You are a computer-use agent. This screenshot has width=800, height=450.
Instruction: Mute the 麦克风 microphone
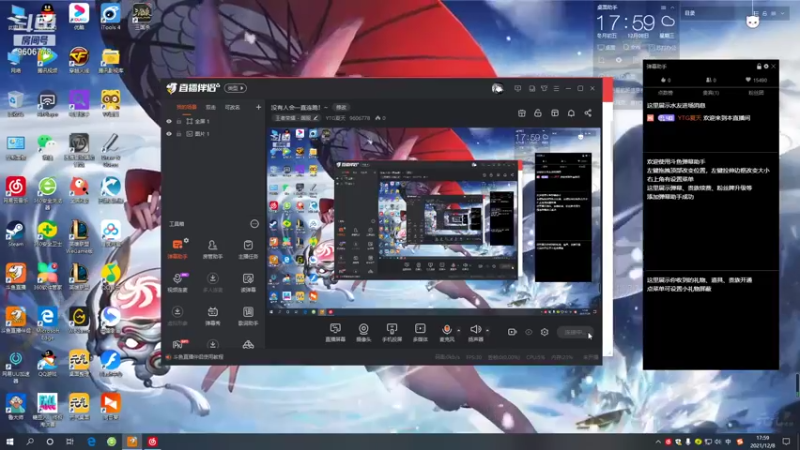446,332
